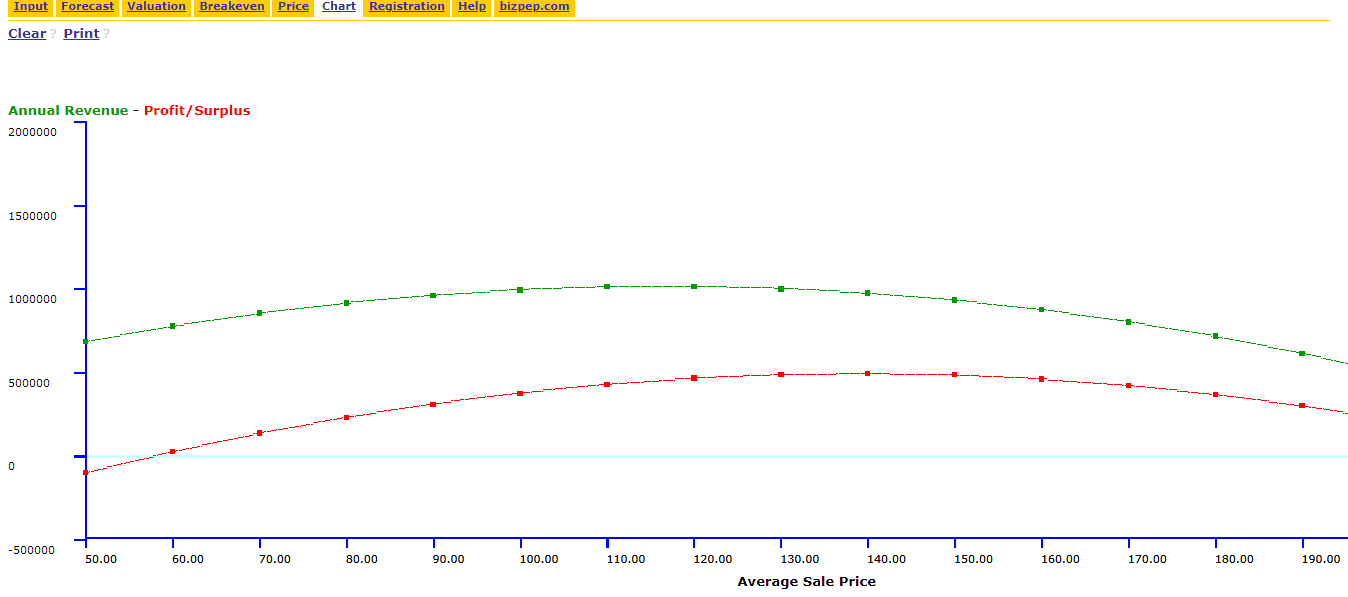Click the green revenue point at price 110.00
Image resolution: width=1348 pixels, height=597 pixels.
pyautogui.click(x=607, y=286)
